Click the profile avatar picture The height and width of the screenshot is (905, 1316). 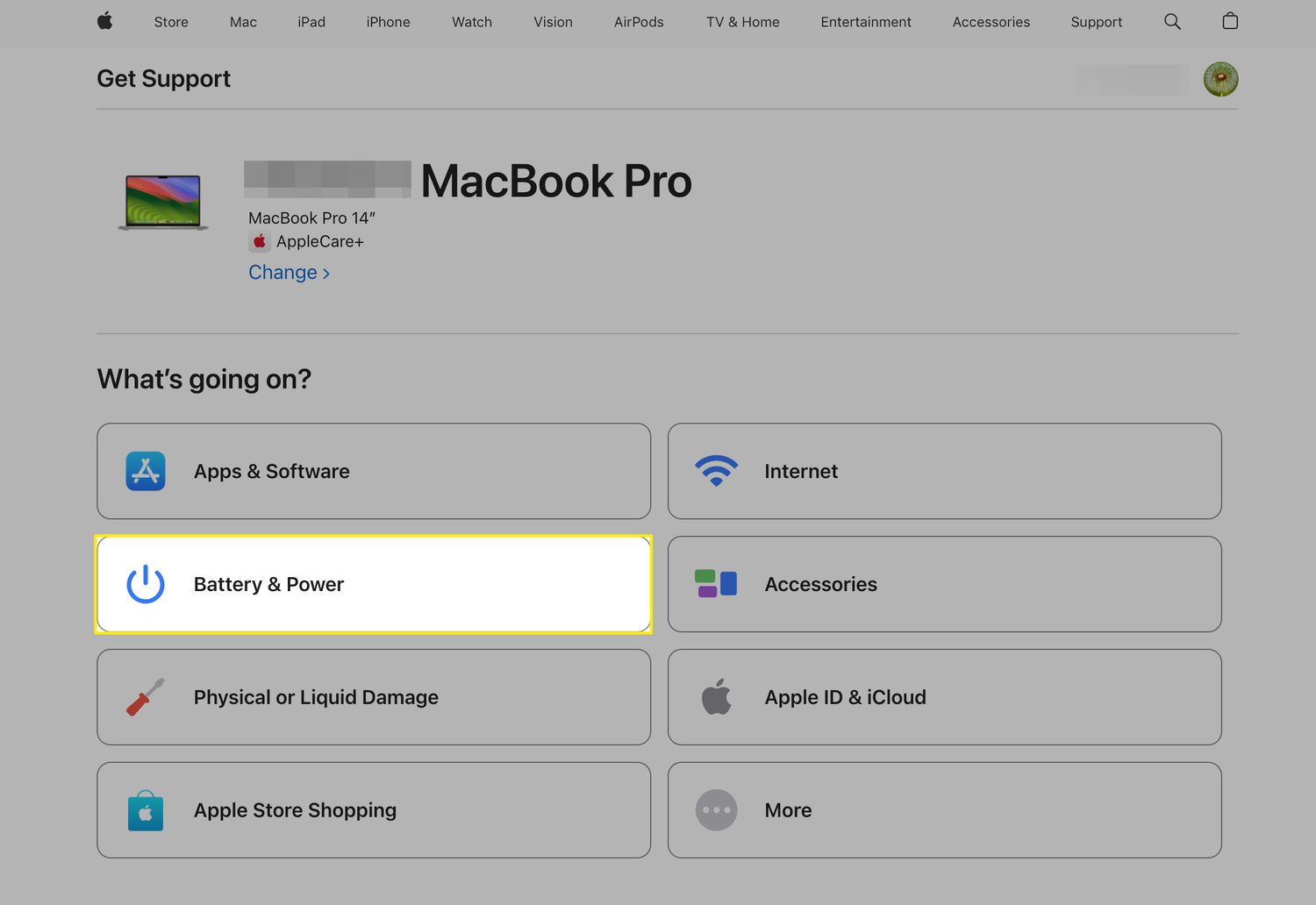coord(1220,80)
